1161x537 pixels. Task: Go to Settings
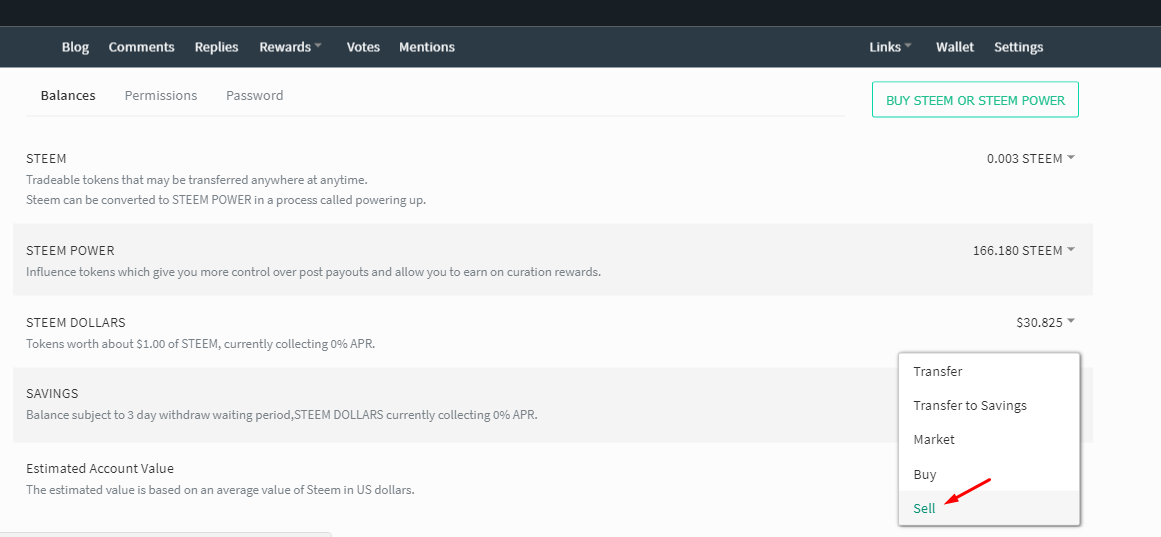pyautogui.click(x=1018, y=47)
